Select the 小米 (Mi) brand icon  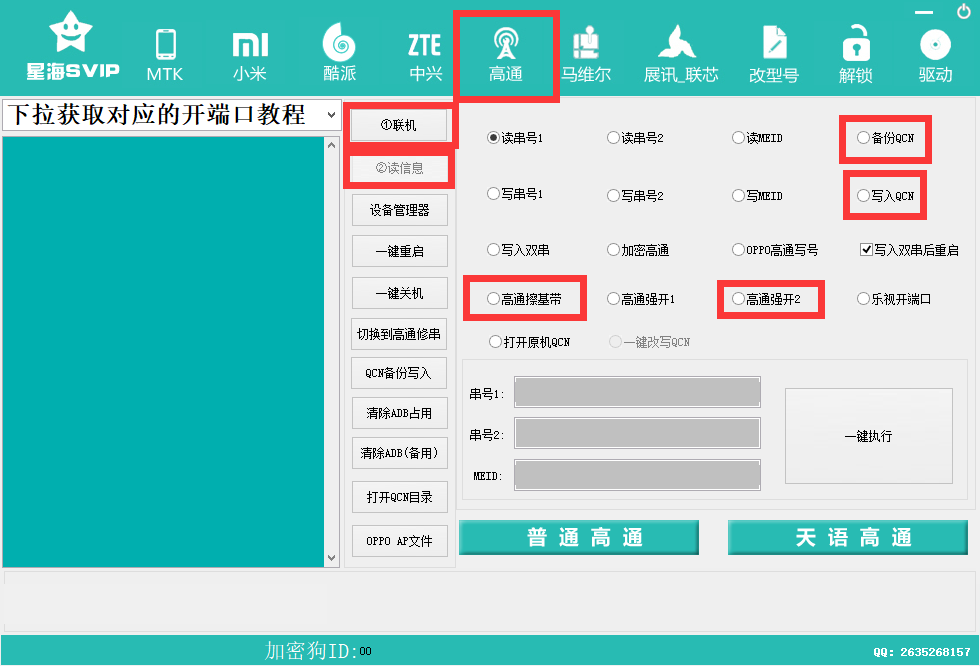click(250, 56)
